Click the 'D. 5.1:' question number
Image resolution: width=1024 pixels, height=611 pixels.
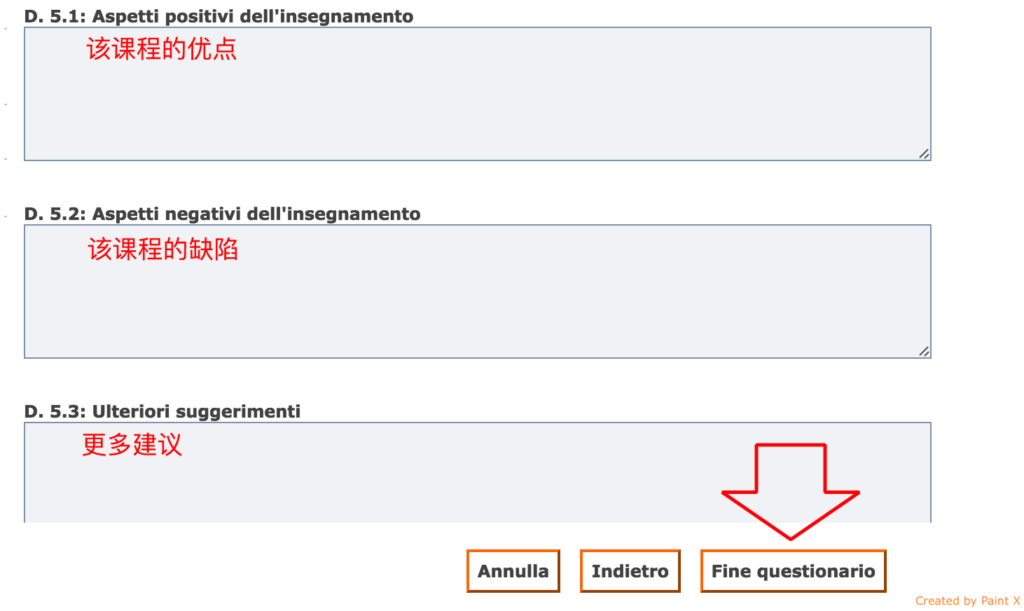[55, 17]
